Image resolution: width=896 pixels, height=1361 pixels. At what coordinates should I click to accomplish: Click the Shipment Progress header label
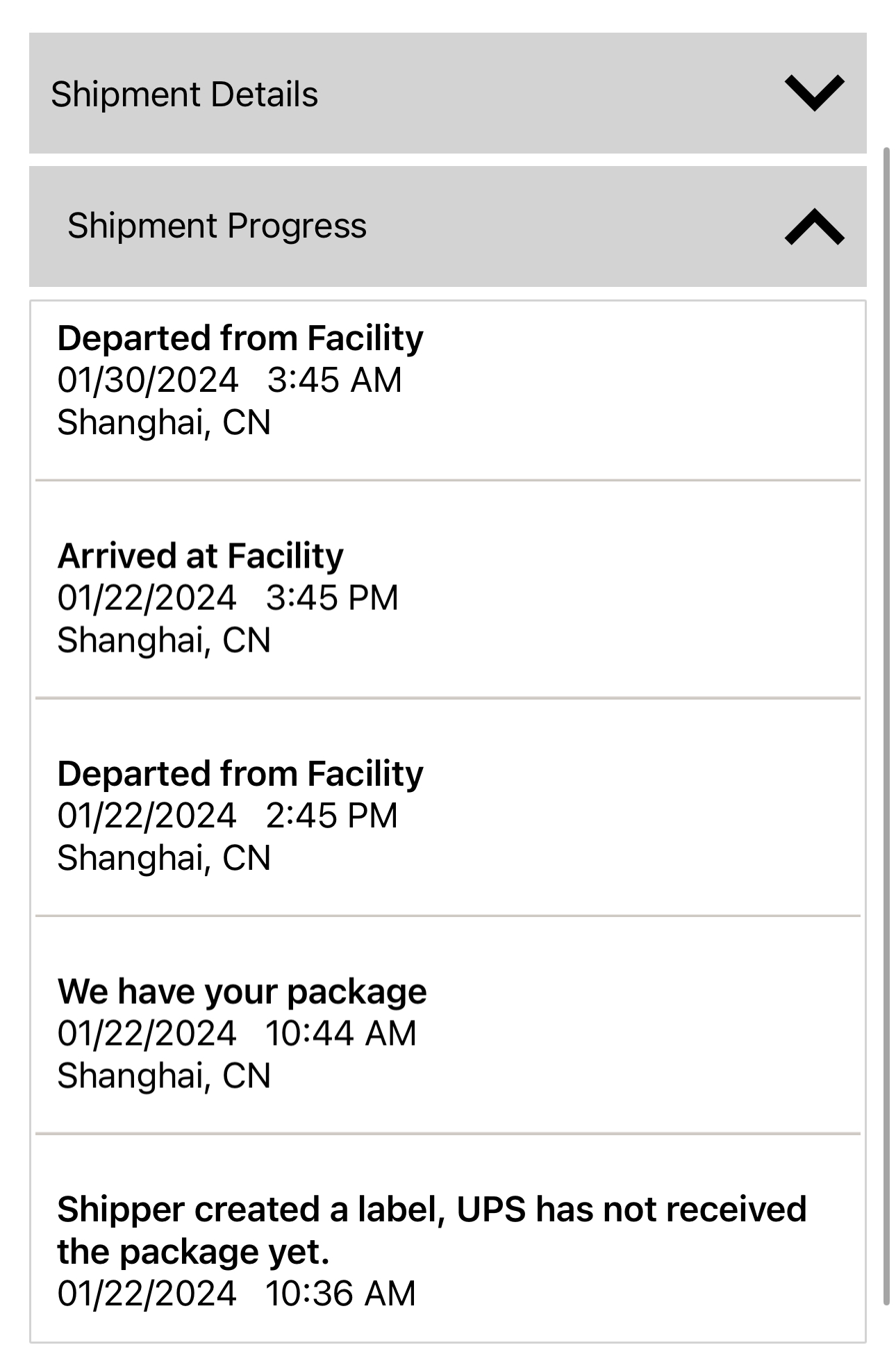(217, 226)
